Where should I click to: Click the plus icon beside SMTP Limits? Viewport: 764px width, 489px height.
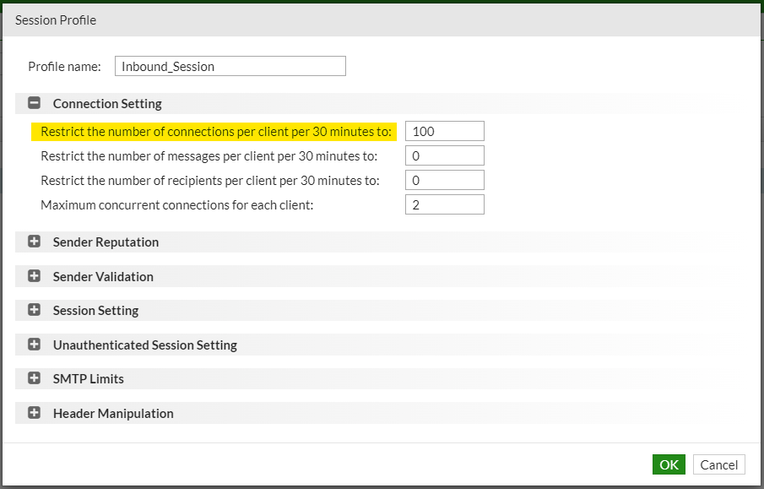point(34,379)
